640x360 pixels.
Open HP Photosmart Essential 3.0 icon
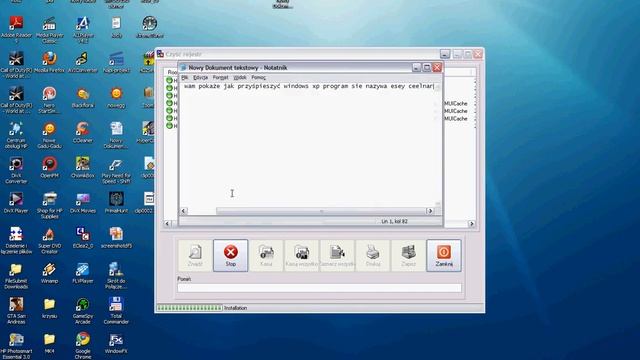[x=16, y=346]
